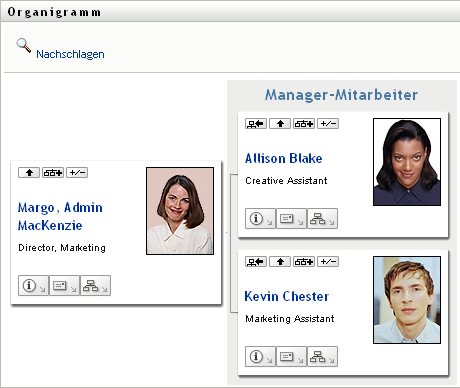Click the magnifying glass search icon
Screen dimensions: 460x388
[24, 46]
